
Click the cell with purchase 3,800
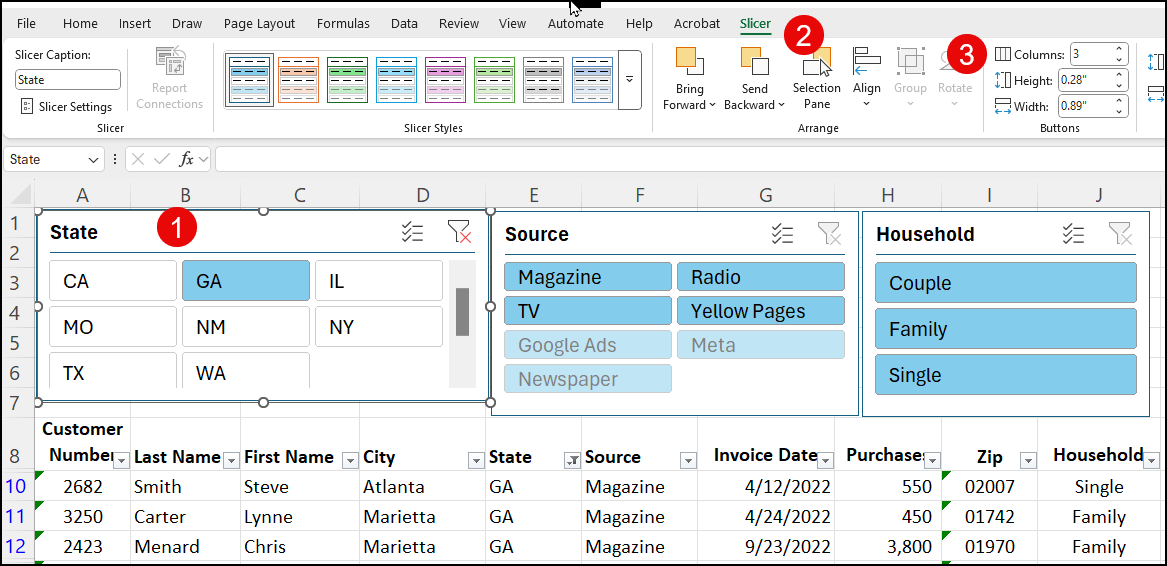pos(888,547)
